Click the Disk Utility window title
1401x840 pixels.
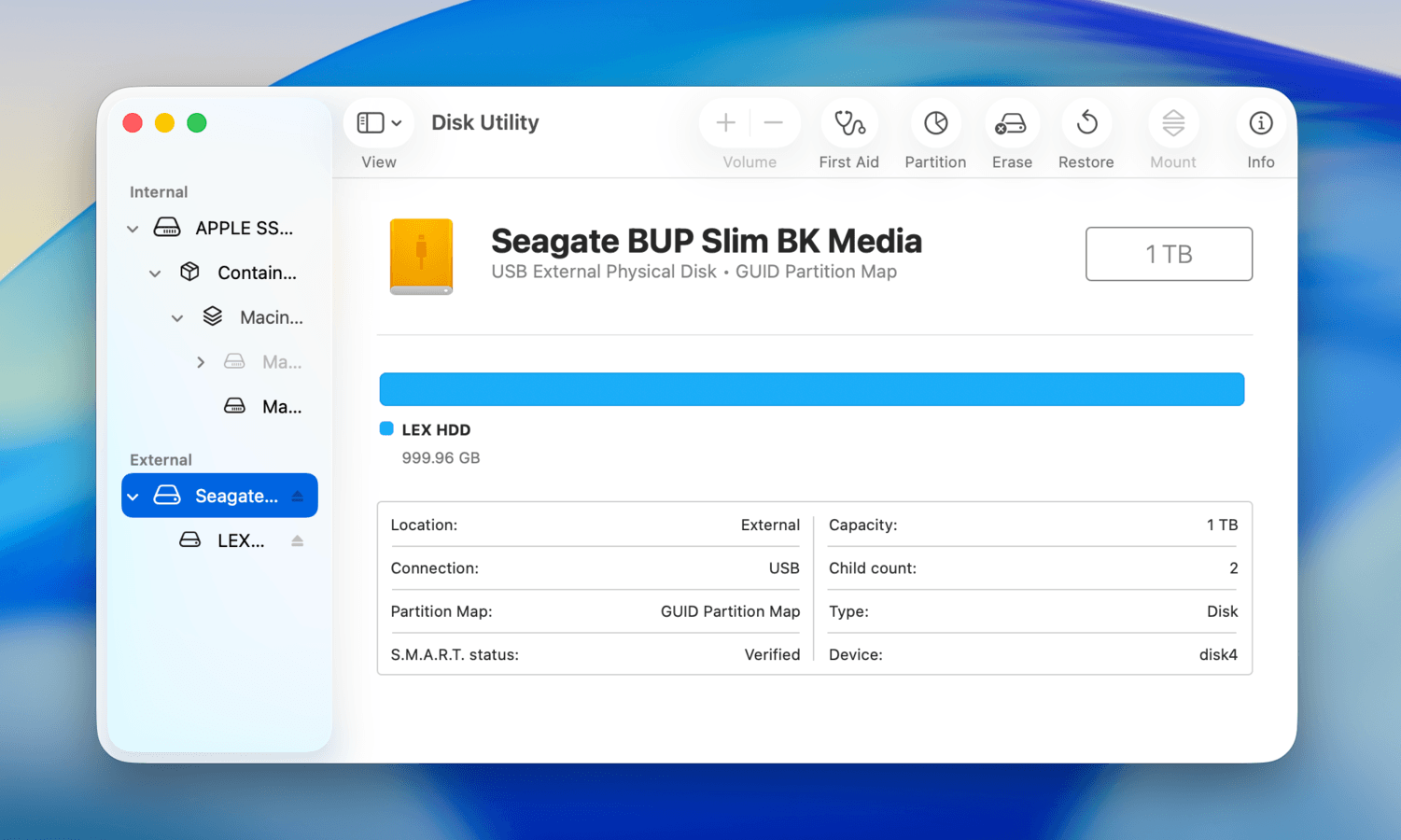tap(485, 122)
